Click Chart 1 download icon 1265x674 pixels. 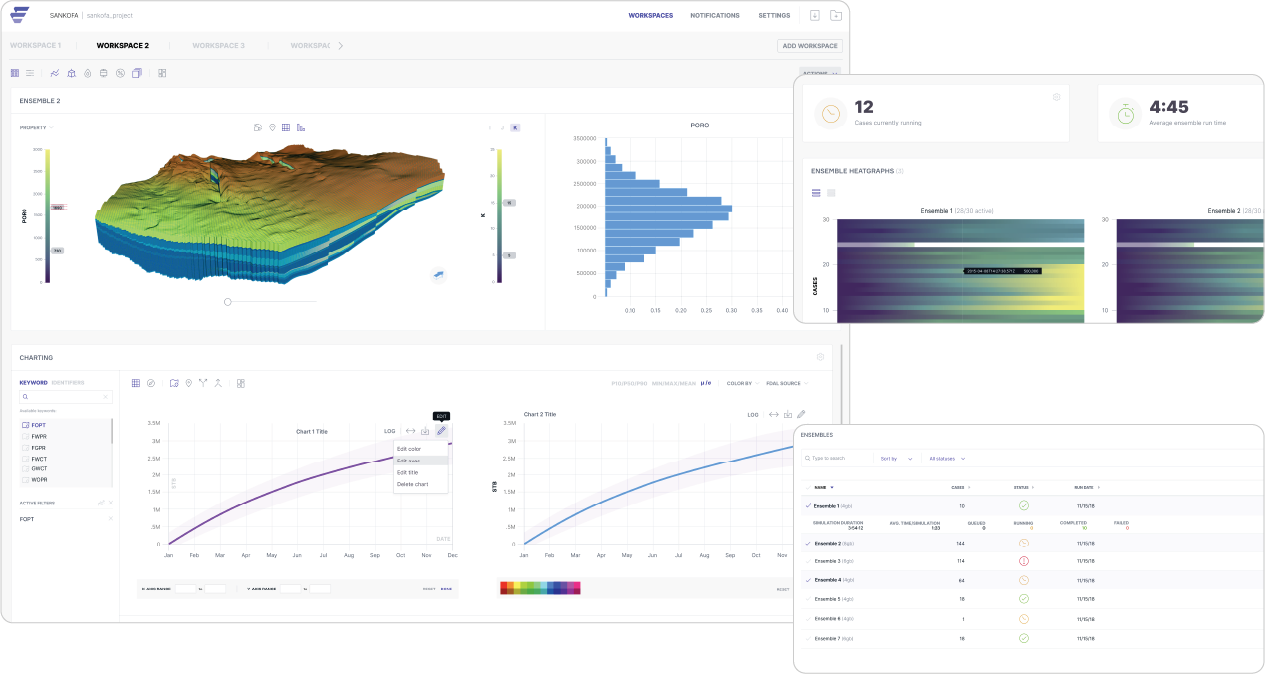point(425,431)
